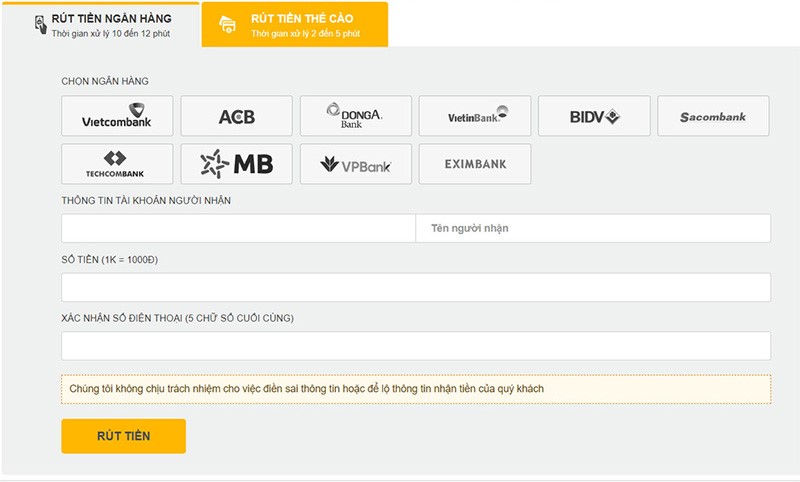800x482 pixels.
Task: Click the phone number confirmation field
Action: [416, 346]
